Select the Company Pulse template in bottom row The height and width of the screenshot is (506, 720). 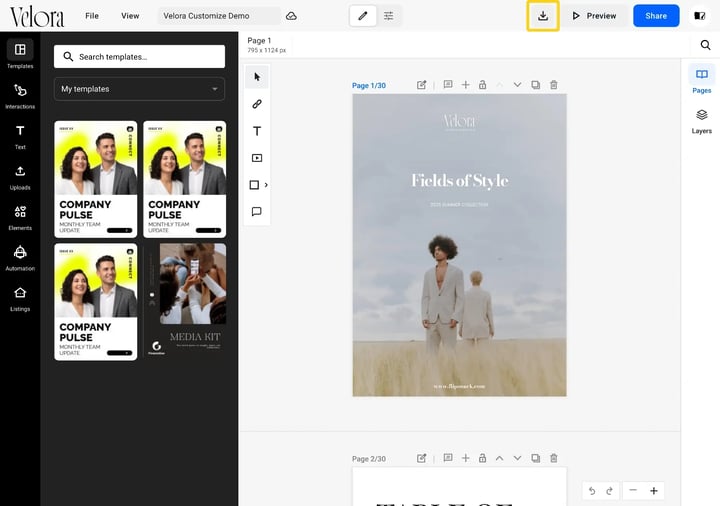click(x=96, y=302)
